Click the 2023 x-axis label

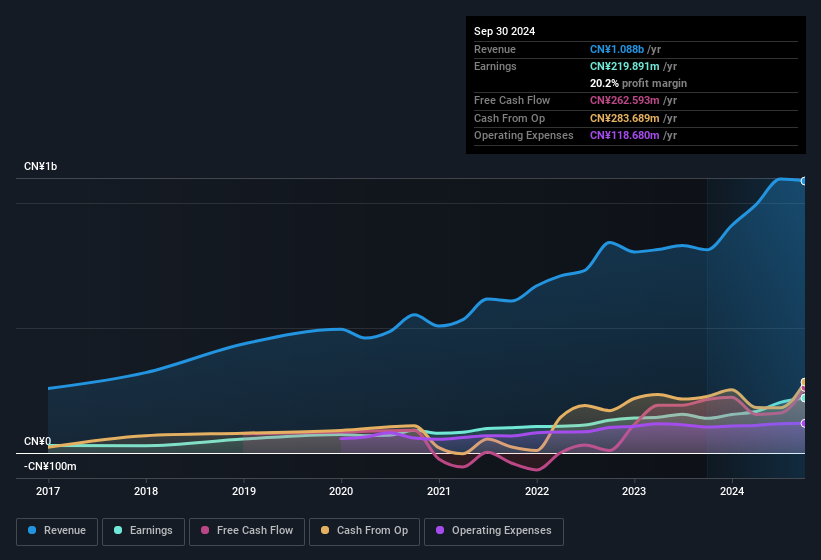tap(634, 491)
